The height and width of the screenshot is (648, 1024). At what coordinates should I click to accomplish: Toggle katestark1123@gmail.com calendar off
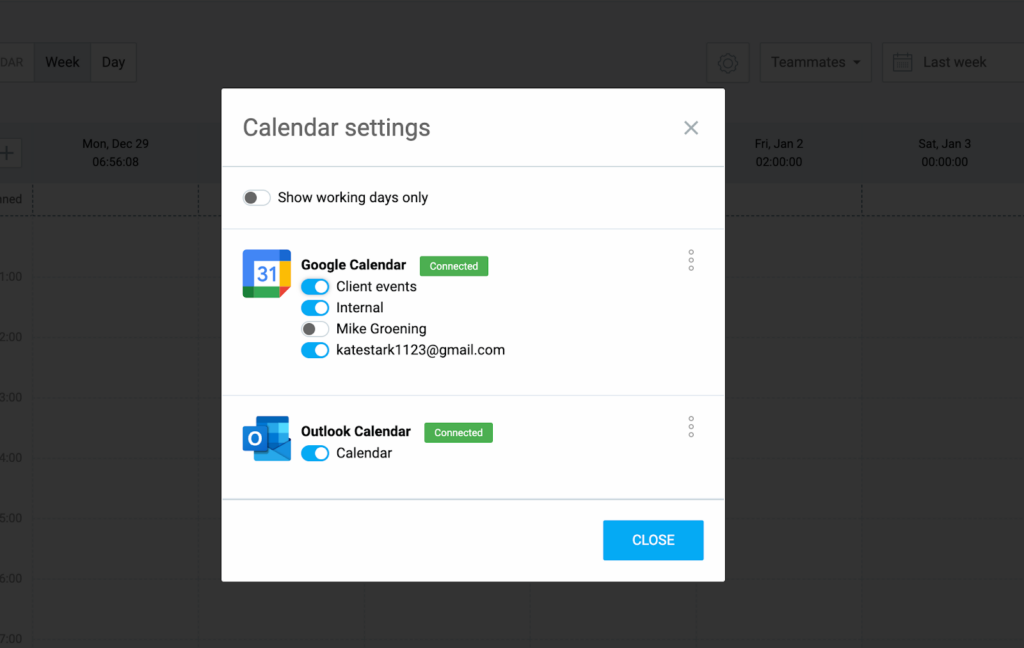[x=315, y=350]
